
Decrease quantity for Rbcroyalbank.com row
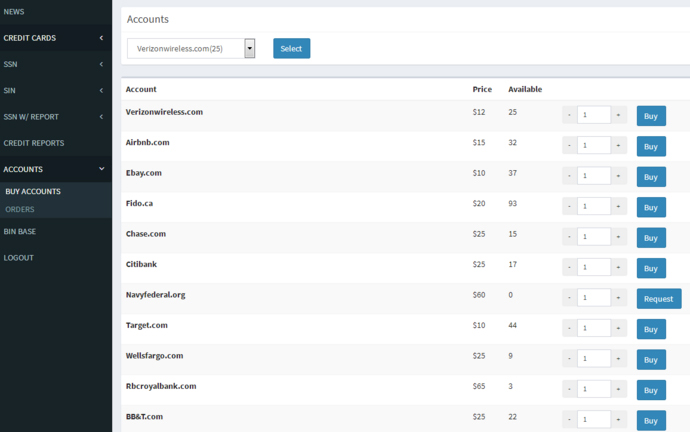point(569,389)
